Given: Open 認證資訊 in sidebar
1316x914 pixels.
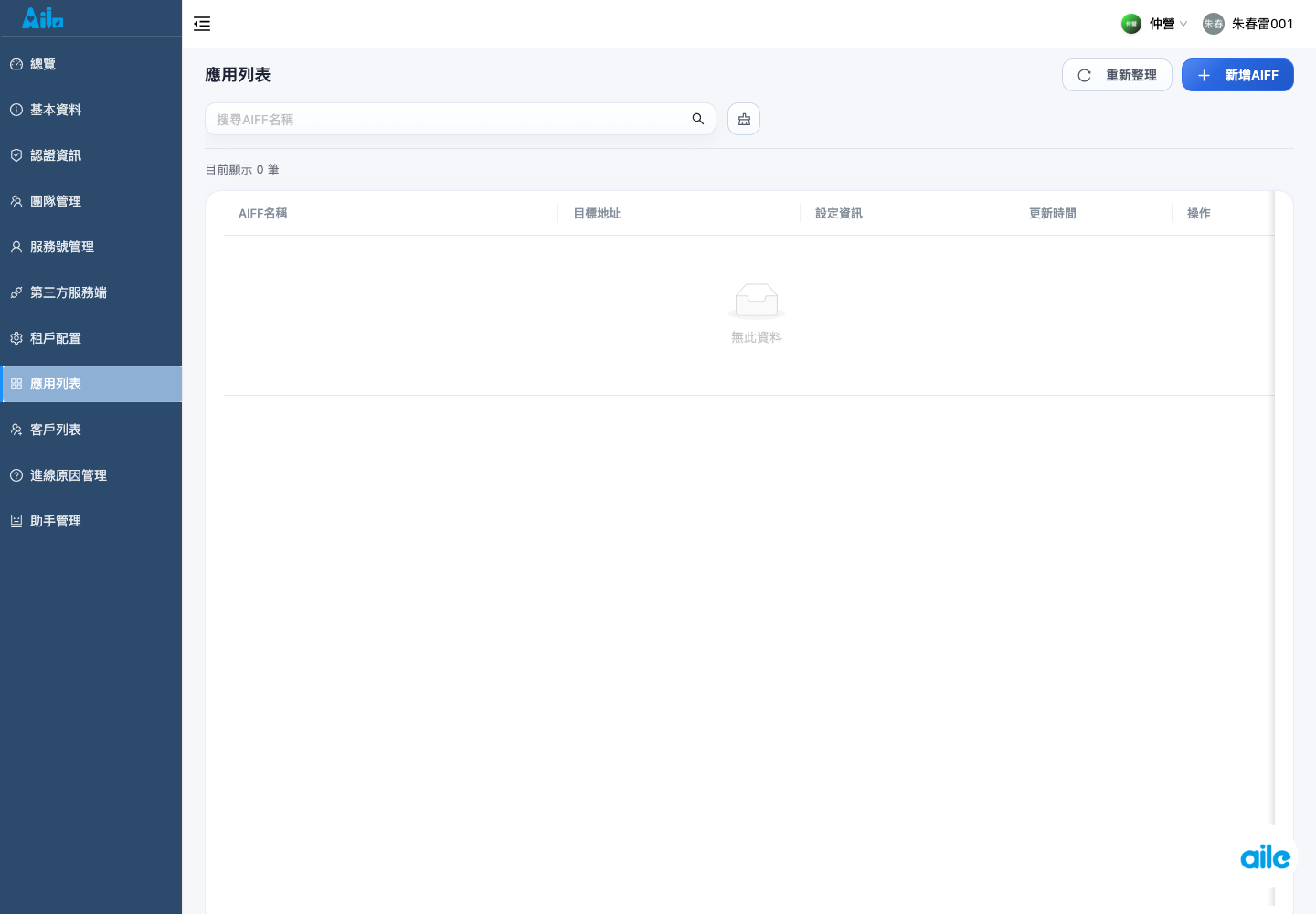Looking at the screenshot, I should pos(91,155).
